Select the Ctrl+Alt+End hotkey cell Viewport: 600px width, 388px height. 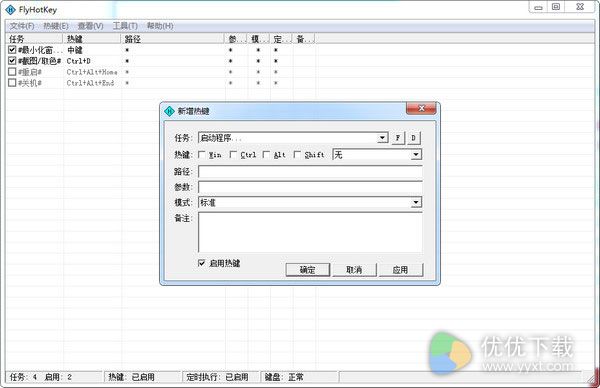[x=91, y=83]
